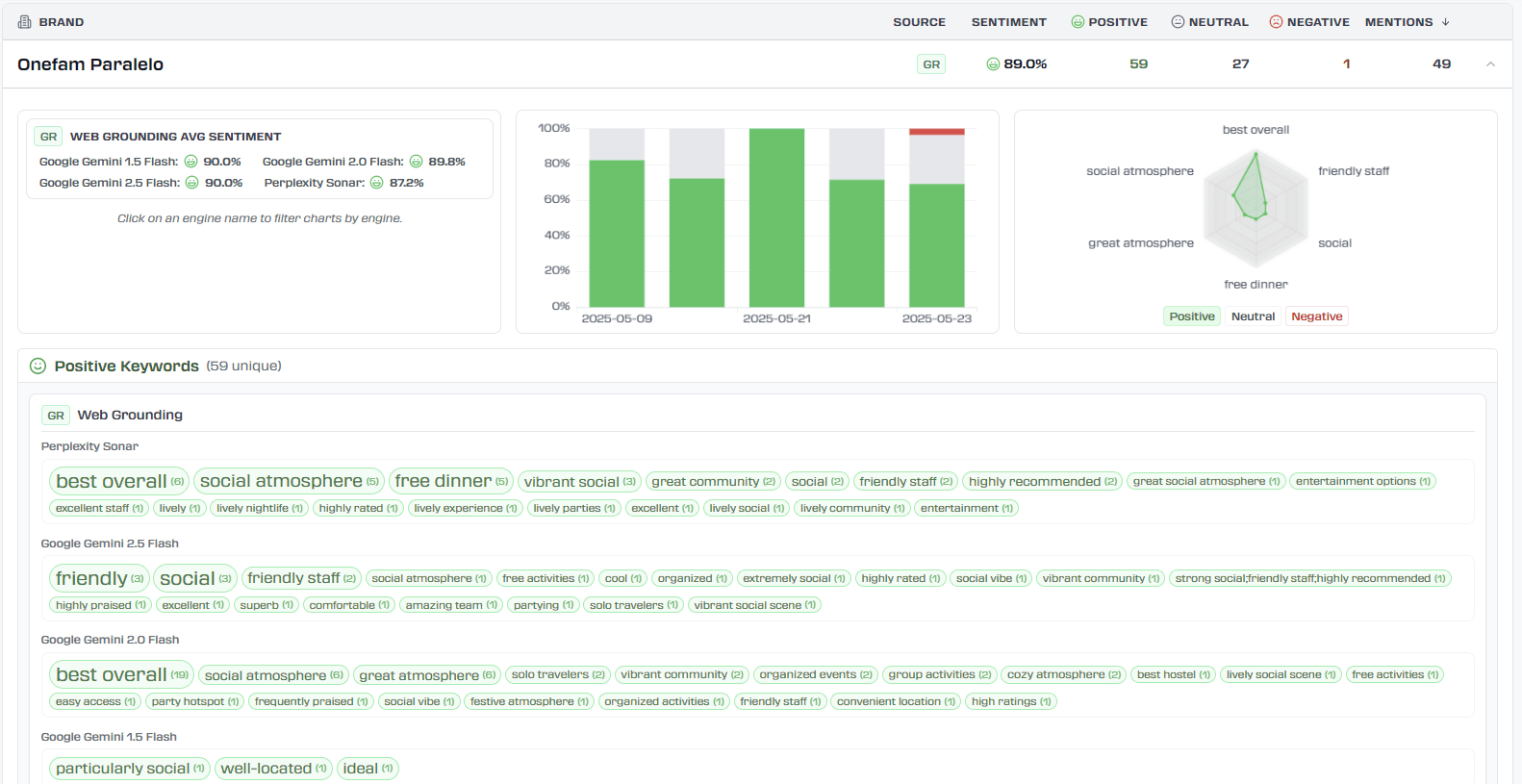This screenshot has height=784, width=1522.
Task: Filter charts by Perplexity Sonar engine
Action: (x=315, y=183)
